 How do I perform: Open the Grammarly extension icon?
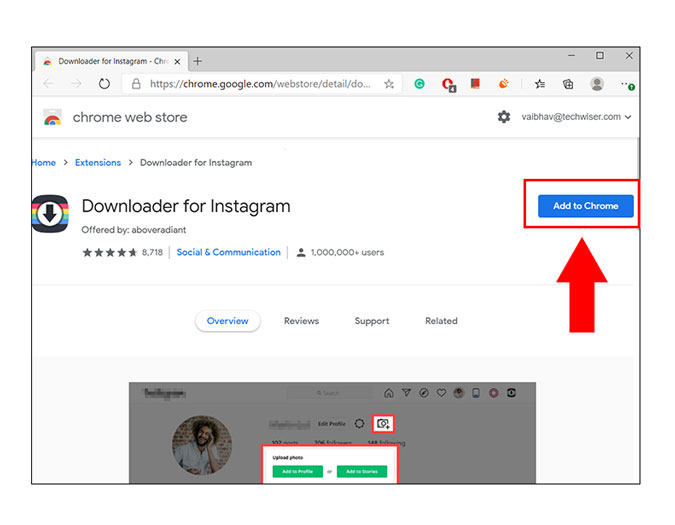coord(419,83)
